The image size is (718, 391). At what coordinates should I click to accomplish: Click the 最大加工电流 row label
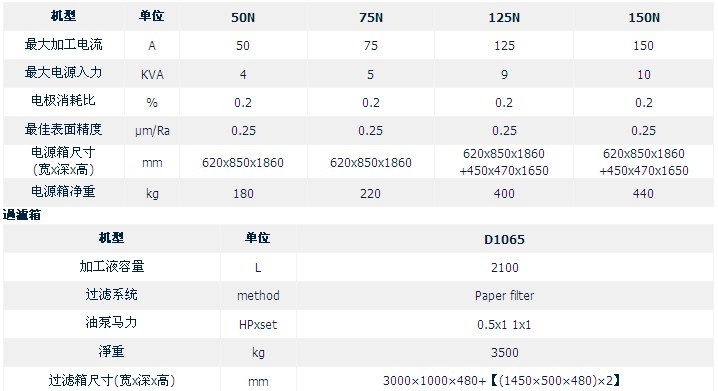tap(64, 44)
